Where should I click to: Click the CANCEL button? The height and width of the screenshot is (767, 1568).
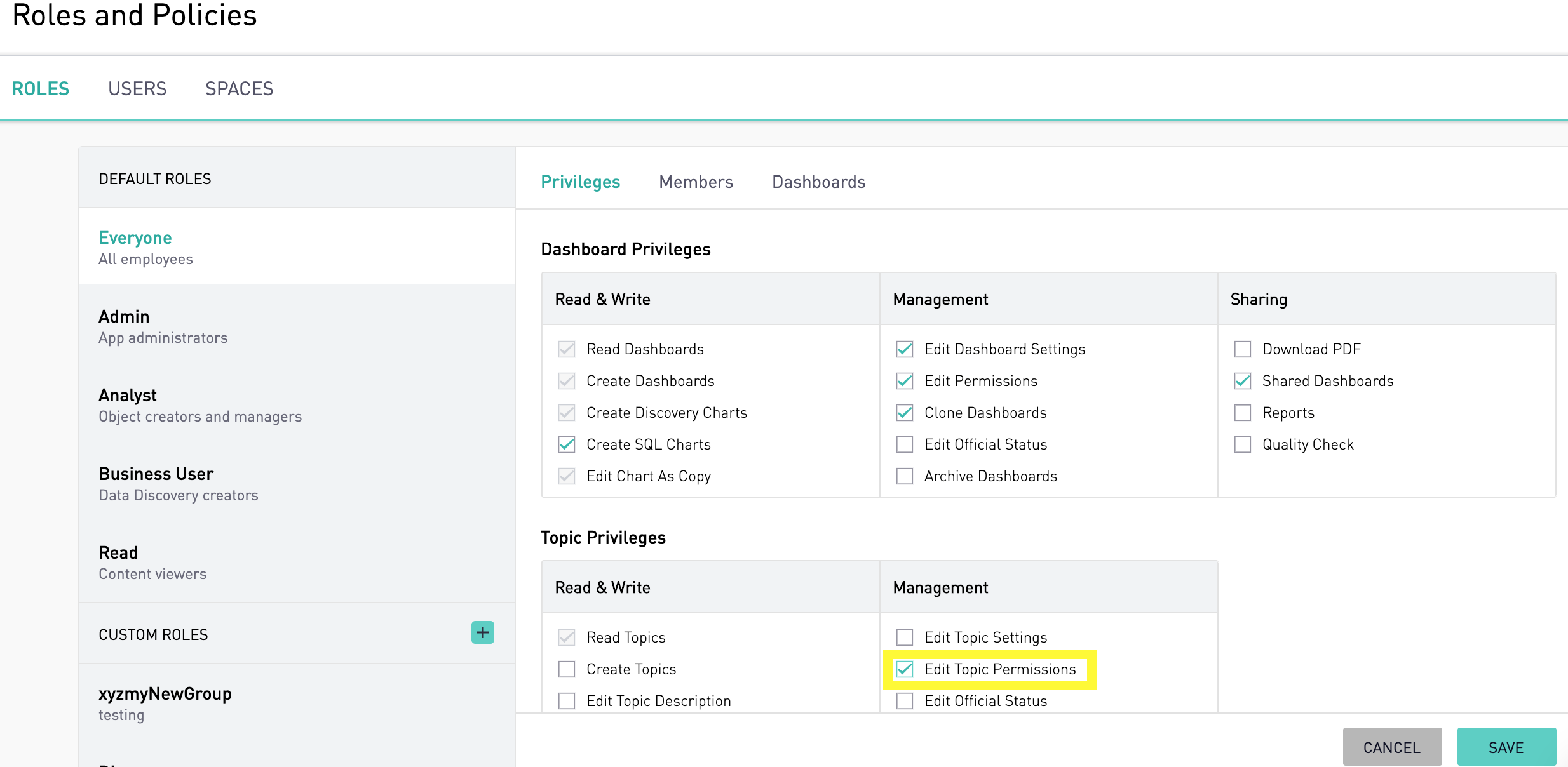1392,747
